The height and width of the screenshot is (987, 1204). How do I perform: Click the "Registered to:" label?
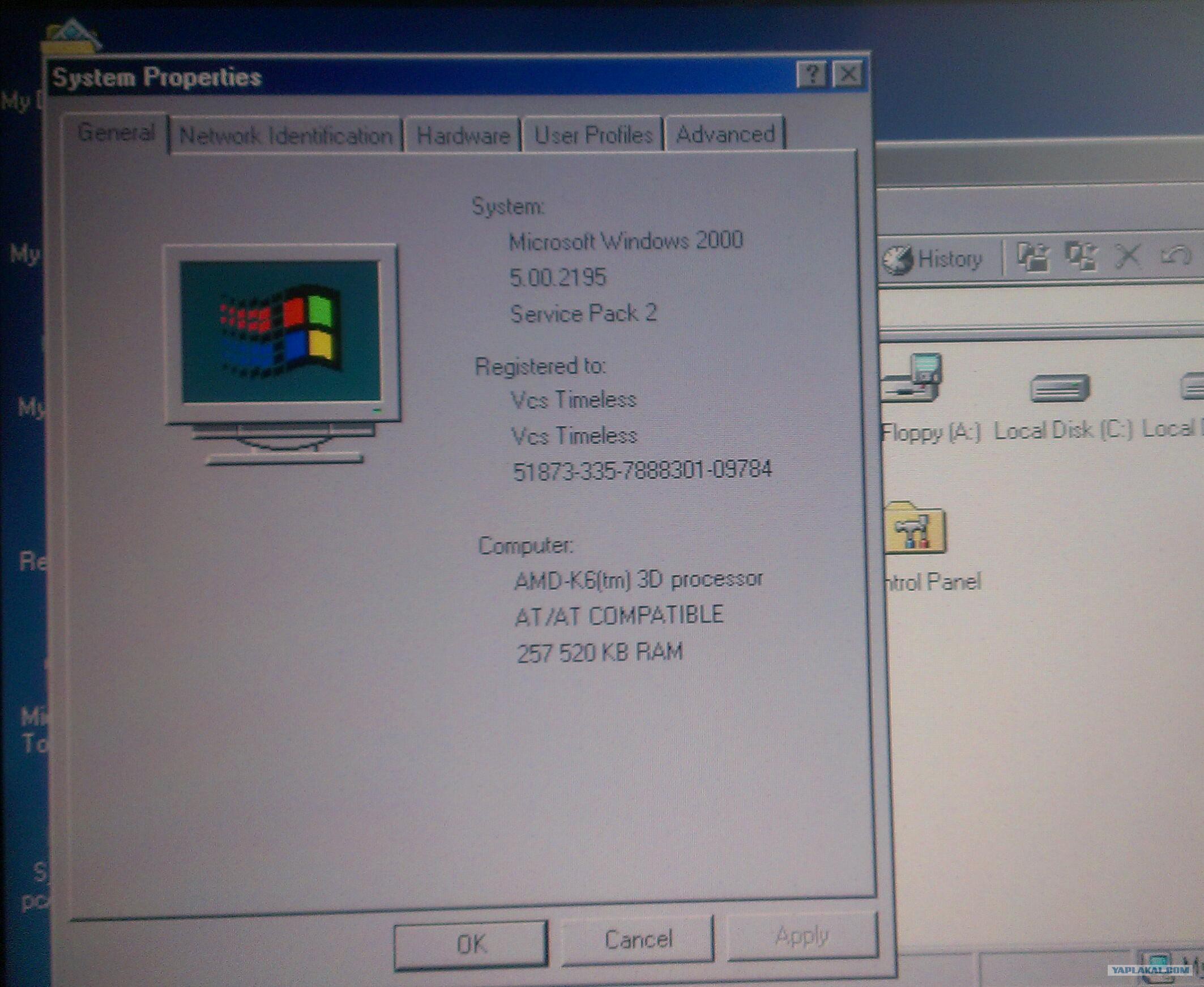tap(540, 366)
